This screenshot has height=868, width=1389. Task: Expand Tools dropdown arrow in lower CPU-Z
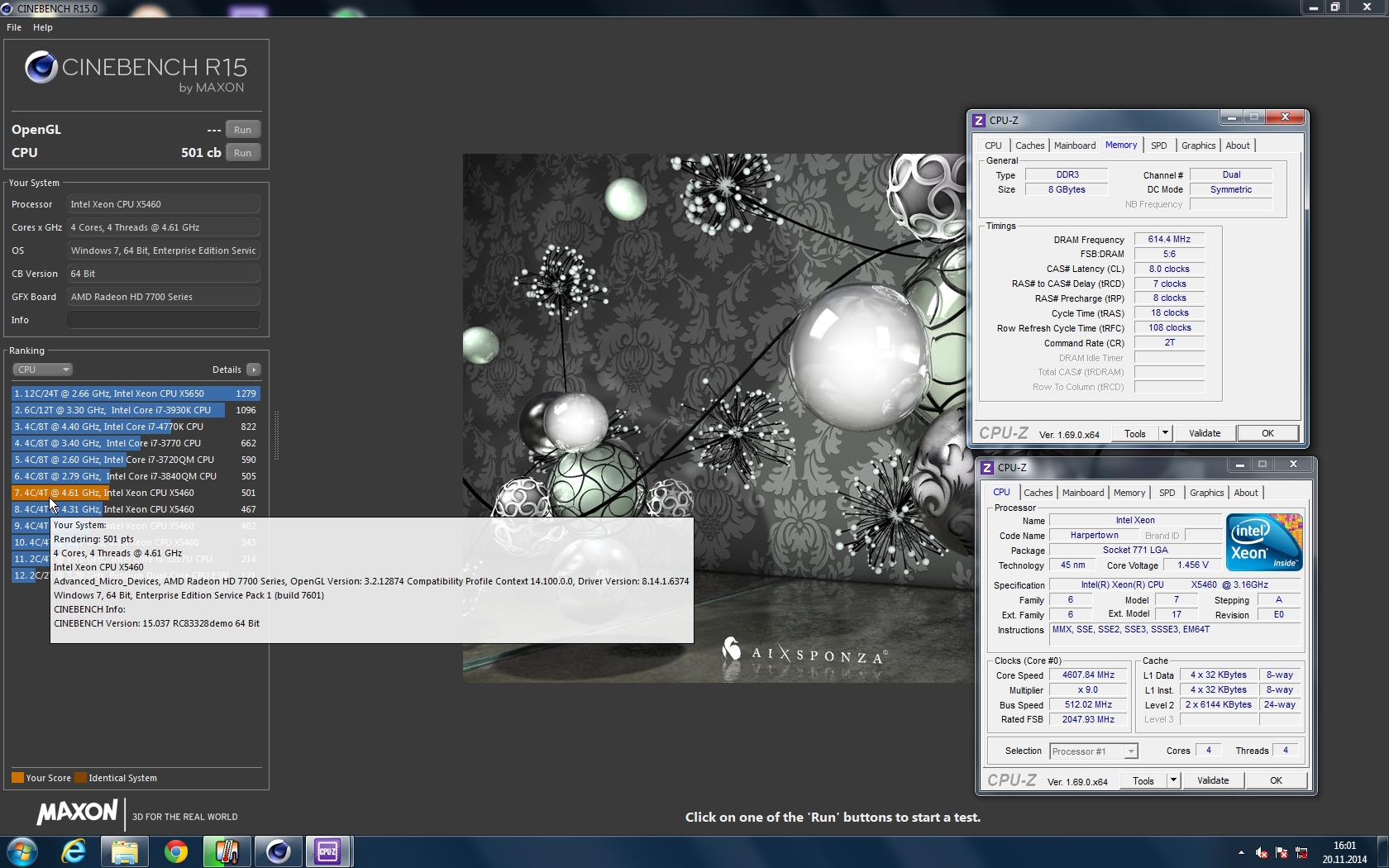click(1173, 780)
